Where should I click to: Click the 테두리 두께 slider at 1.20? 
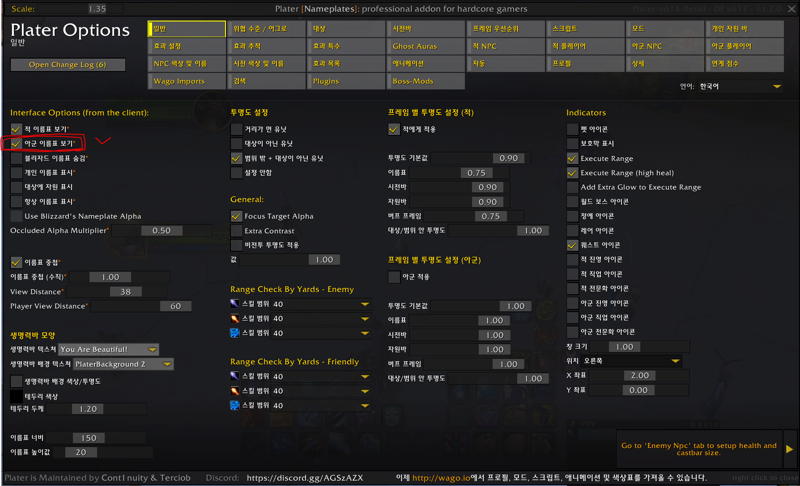coord(96,409)
